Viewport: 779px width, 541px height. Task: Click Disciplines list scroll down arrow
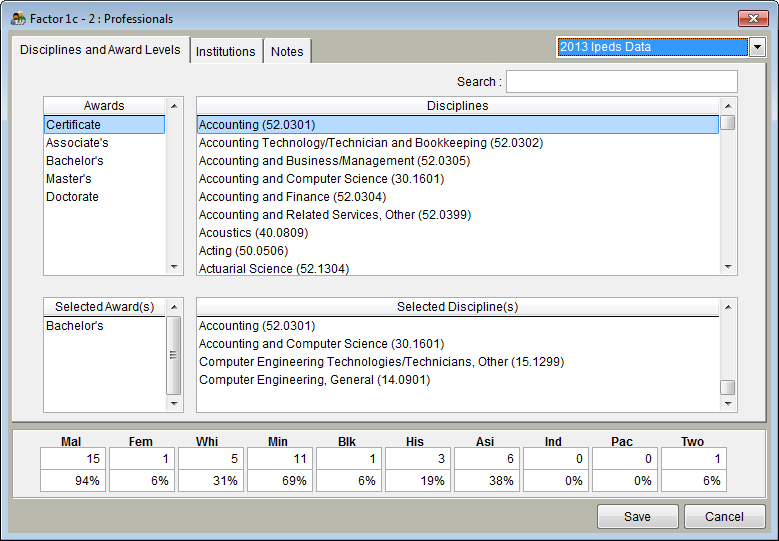tap(728, 267)
